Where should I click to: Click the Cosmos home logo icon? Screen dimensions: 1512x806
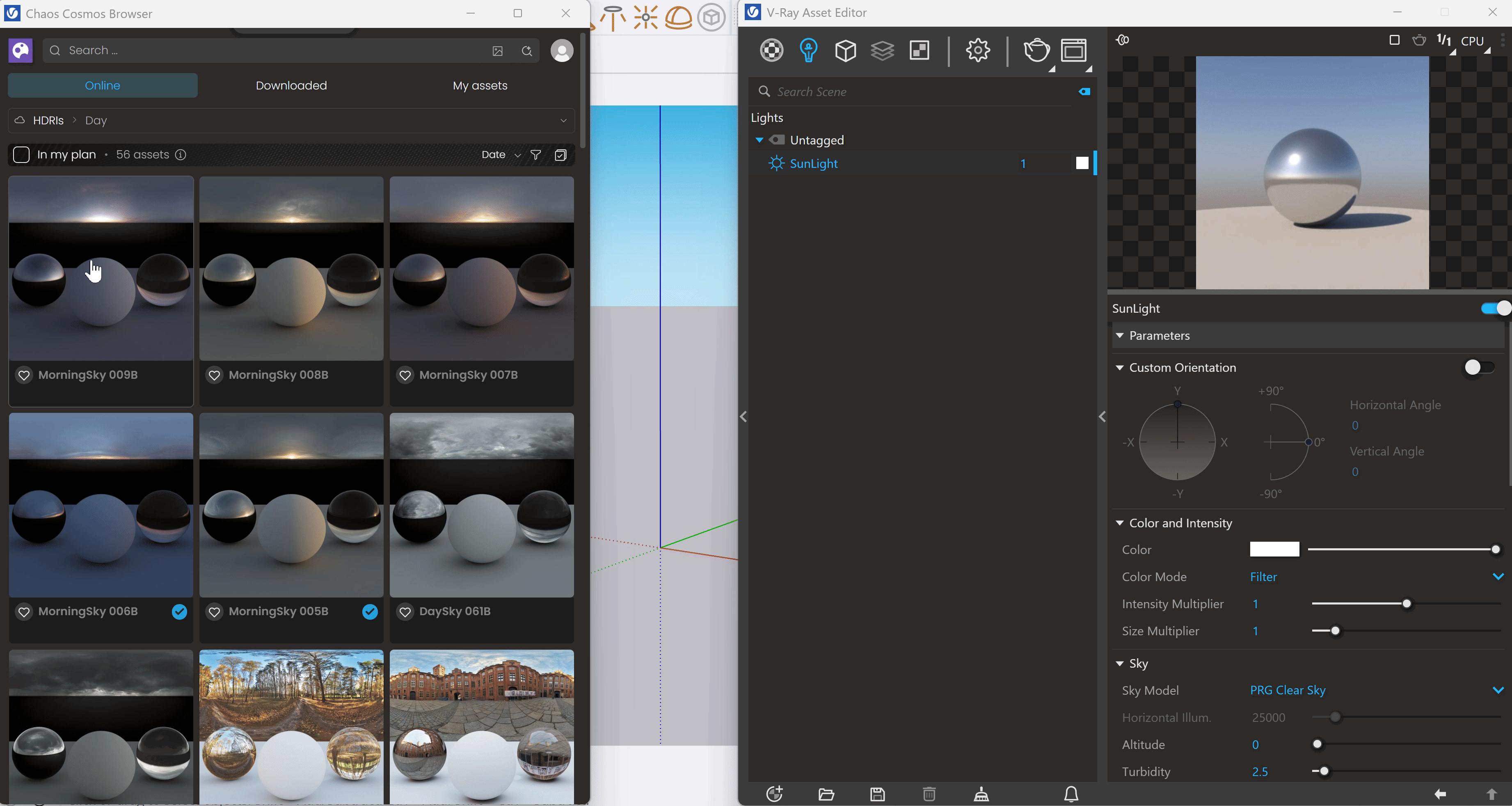21,50
